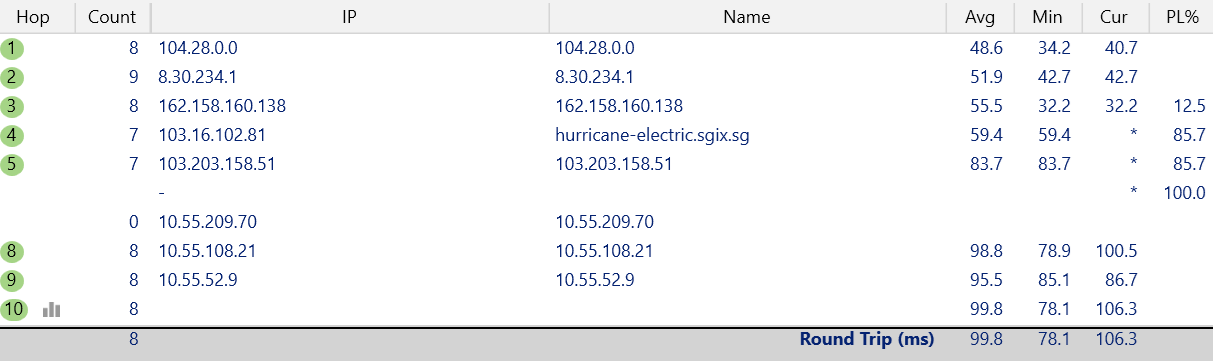This screenshot has height=361, width=1213.
Task: Click the hop 3 number badge
Action: (x=12, y=106)
